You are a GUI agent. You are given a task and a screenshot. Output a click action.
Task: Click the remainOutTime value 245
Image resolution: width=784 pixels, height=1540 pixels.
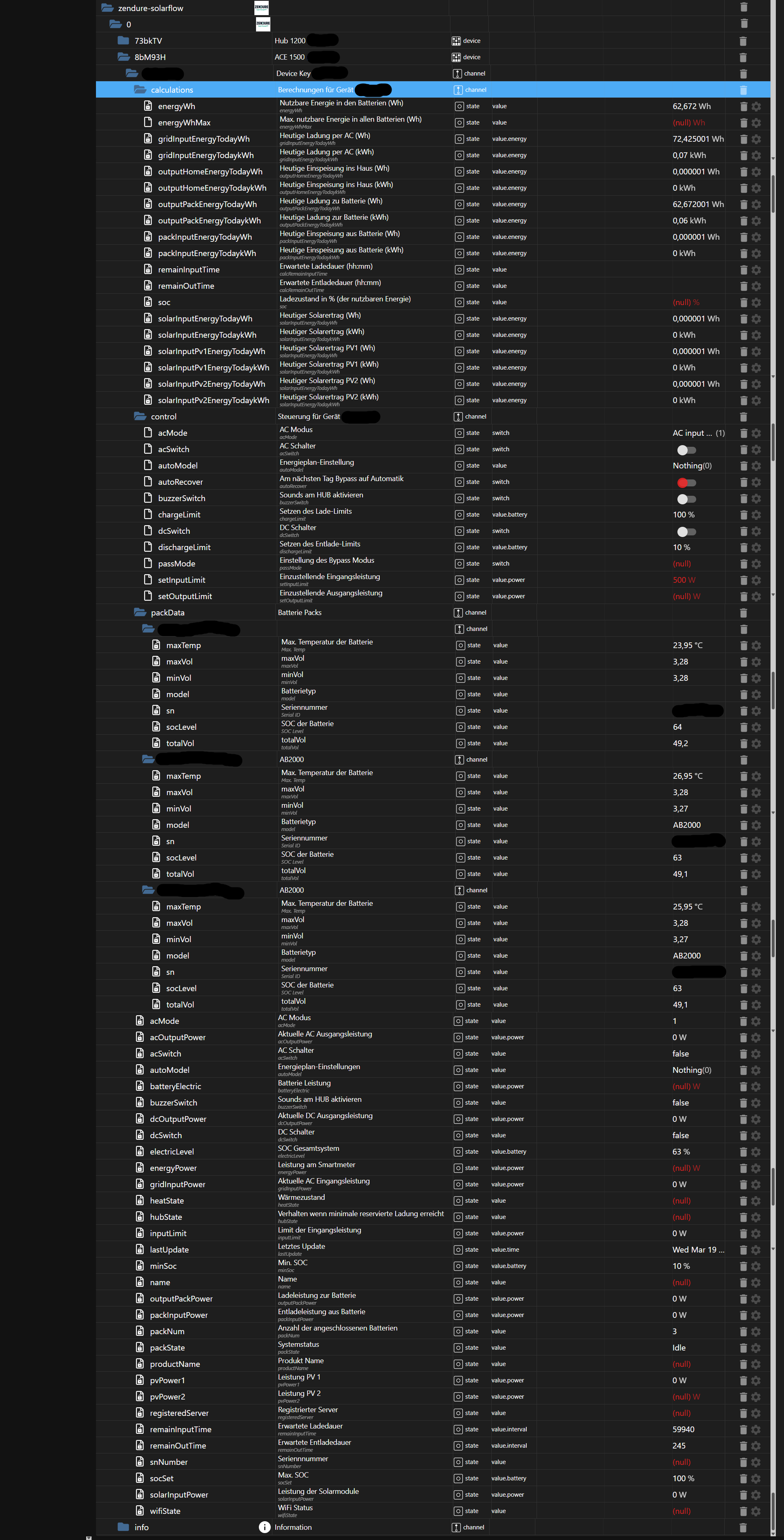(679, 1446)
